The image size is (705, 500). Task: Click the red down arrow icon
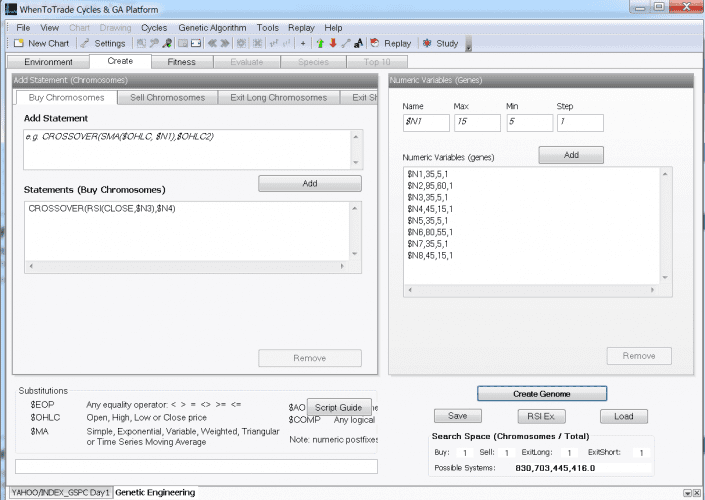[x=333, y=43]
